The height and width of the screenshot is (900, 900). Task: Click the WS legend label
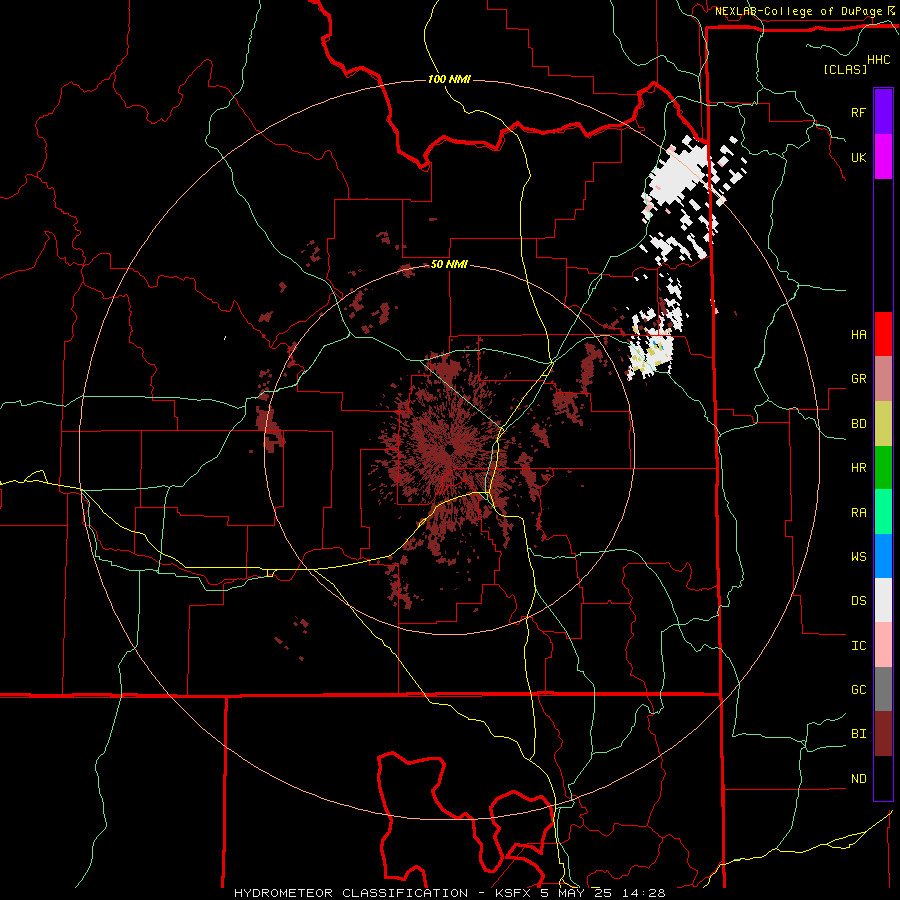(x=858, y=556)
